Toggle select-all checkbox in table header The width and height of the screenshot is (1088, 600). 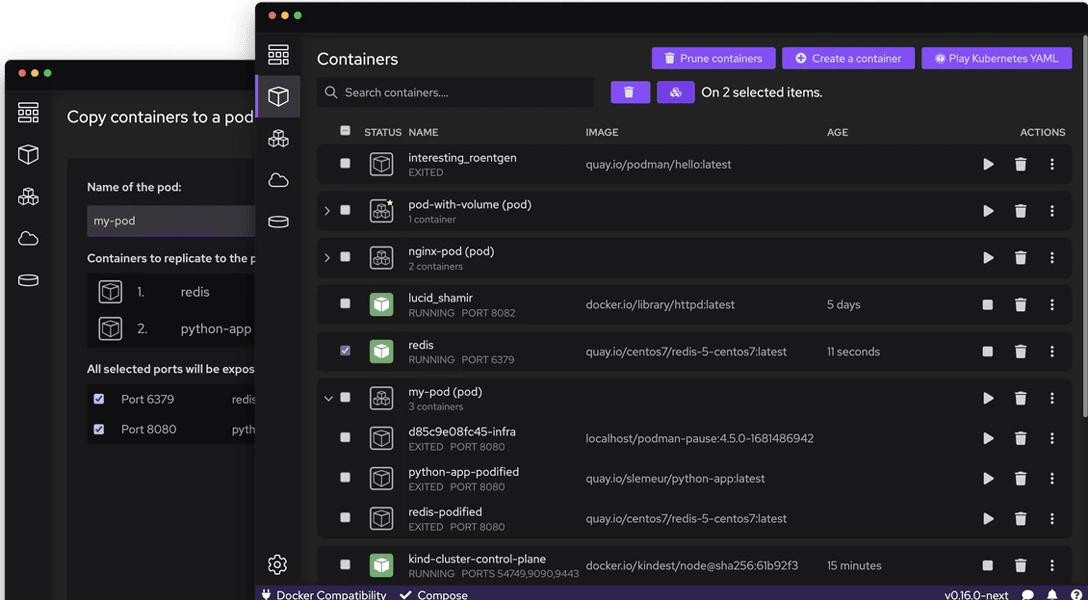[345, 131]
